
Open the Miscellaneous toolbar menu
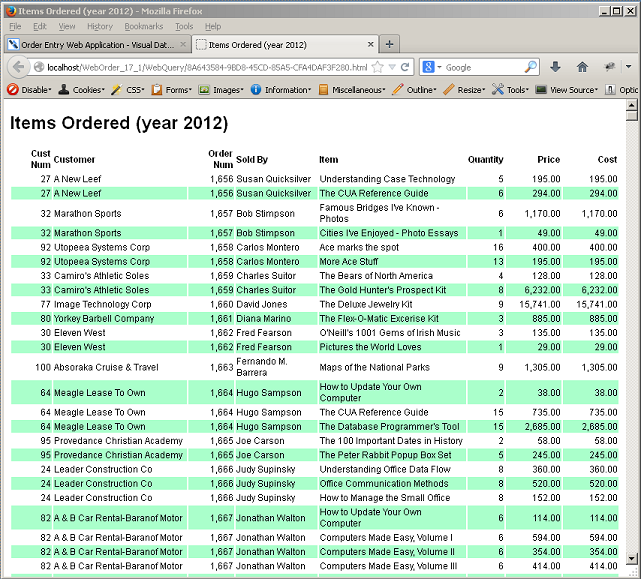[x=352, y=90]
